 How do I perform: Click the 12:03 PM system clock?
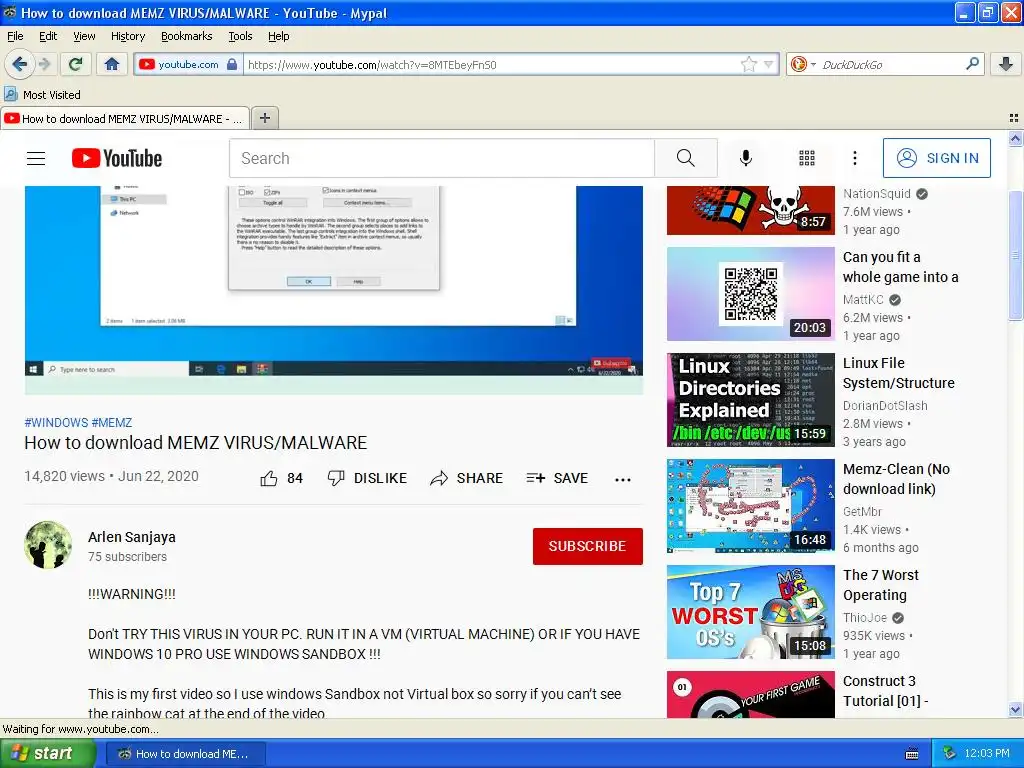(987, 753)
